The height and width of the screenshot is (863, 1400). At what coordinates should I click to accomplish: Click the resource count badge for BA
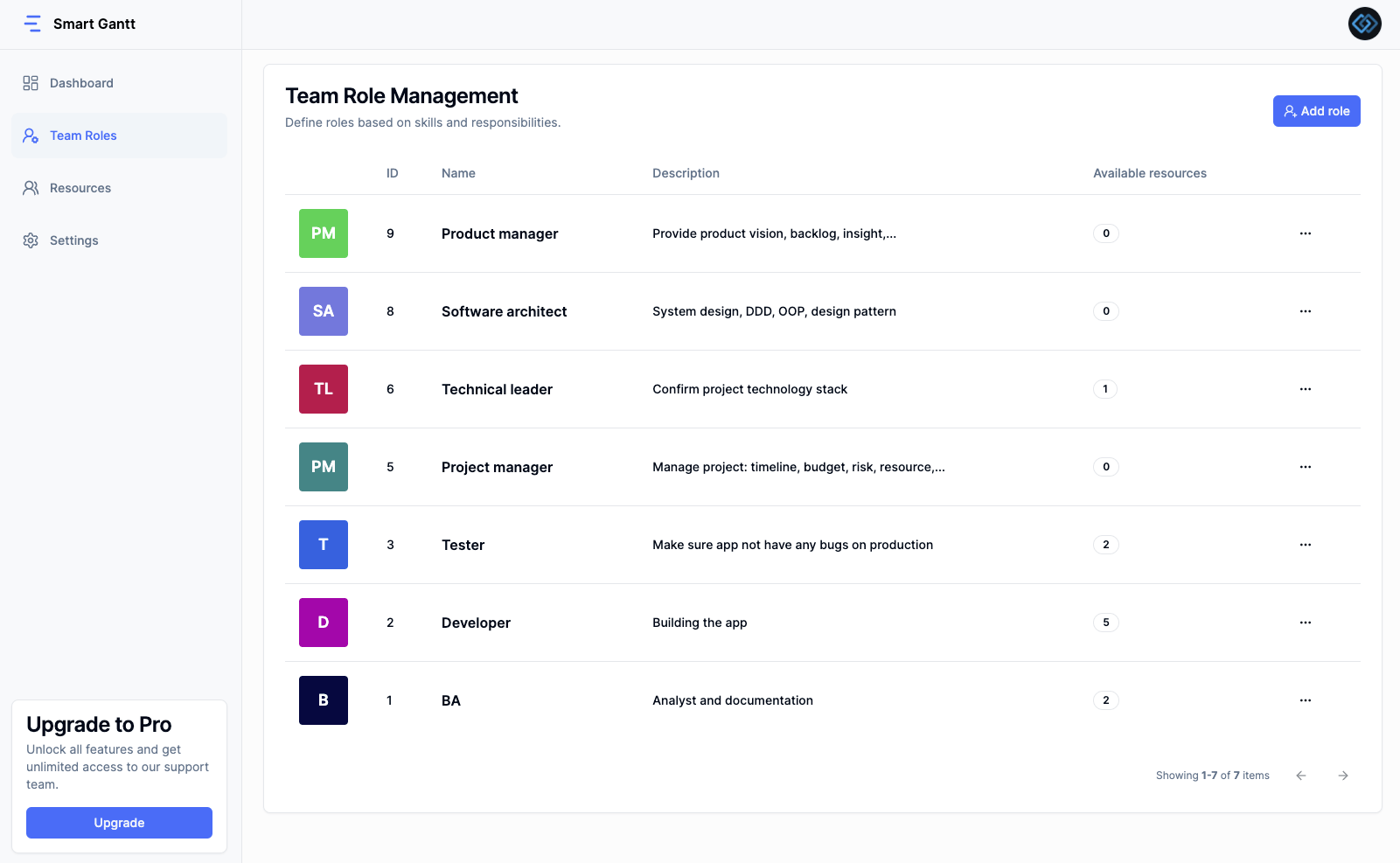1106,700
